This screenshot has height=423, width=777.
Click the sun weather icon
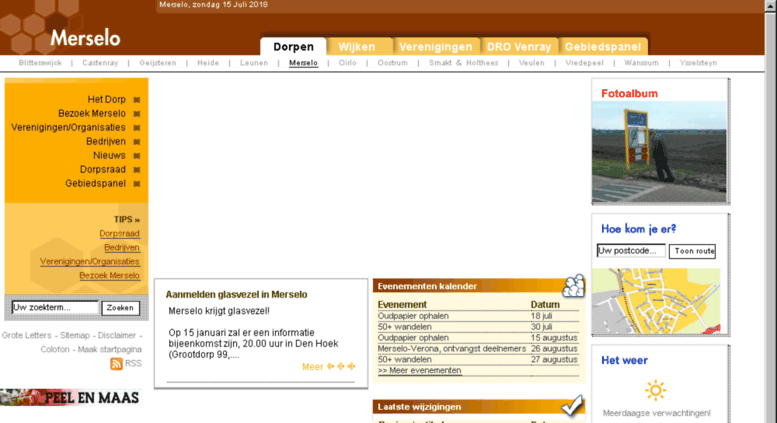point(655,390)
